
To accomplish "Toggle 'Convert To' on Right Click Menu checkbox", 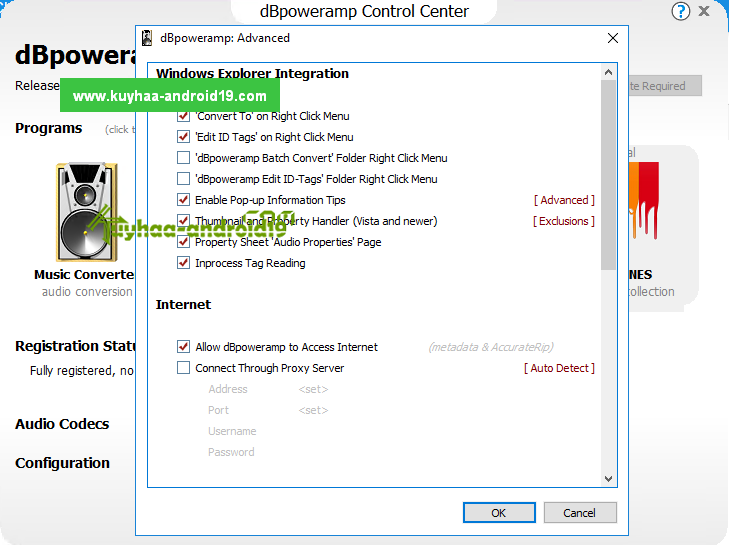I will [183, 116].
